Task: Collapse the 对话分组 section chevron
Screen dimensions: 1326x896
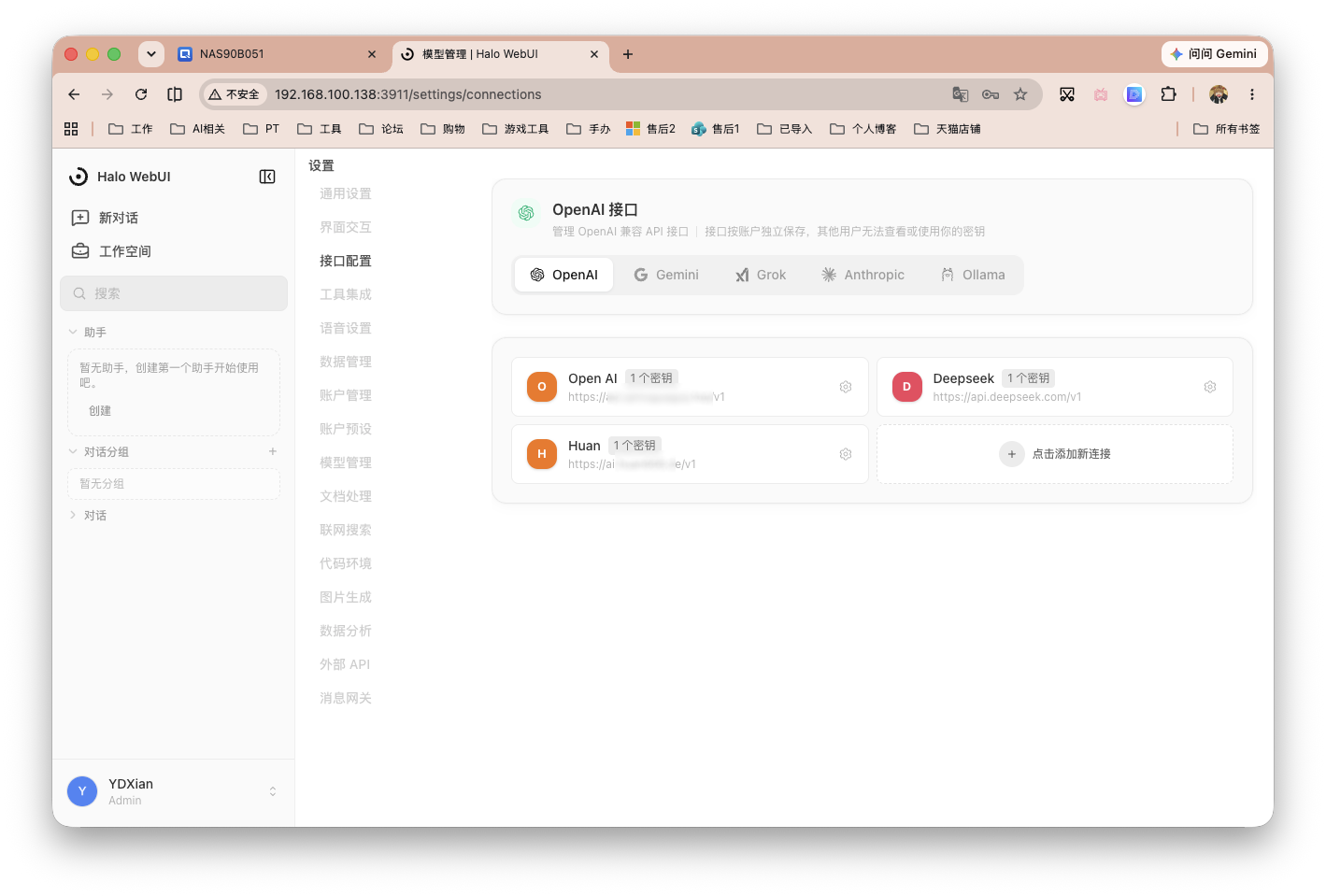Action: pos(73,451)
